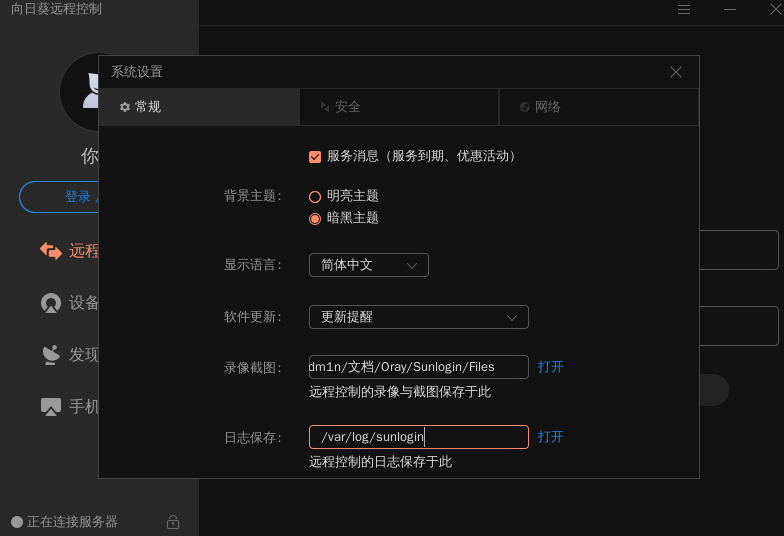Click the gear icon on 常规 tab
The width and height of the screenshot is (784, 536).
click(124, 107)
